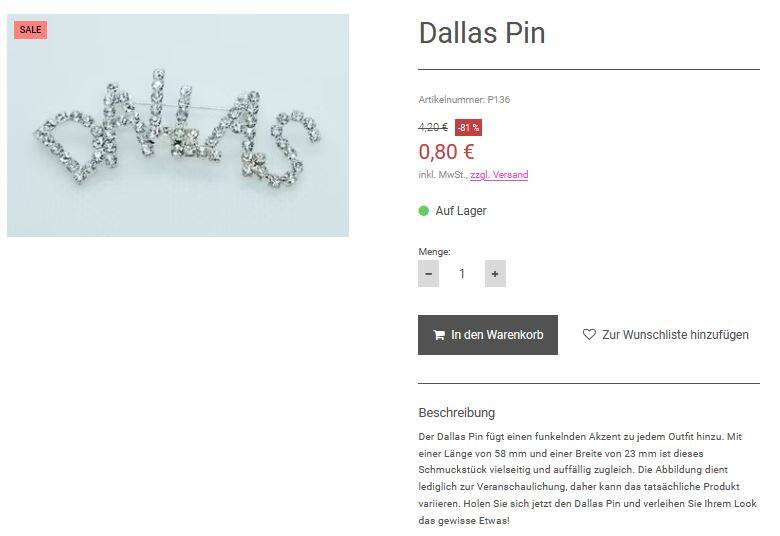Click the minus quantity button
The height and width of the screenshot is (536, 780).
[428, 273]
